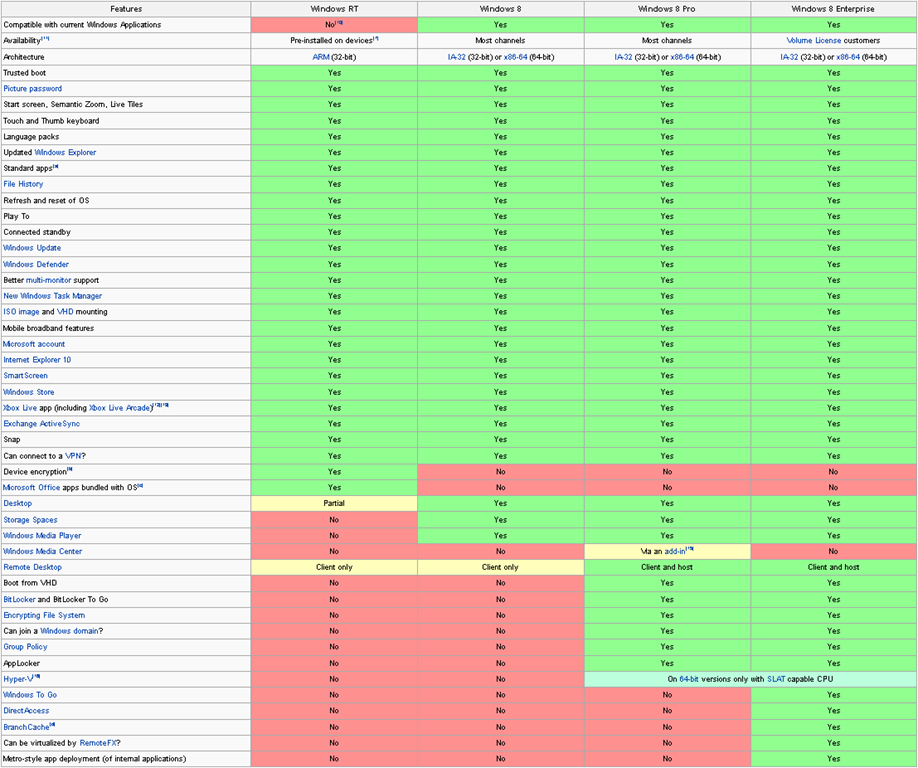Click 'Device encryption' row label
The width and height of the screenshot is (918, 768).
click(35, 471)
